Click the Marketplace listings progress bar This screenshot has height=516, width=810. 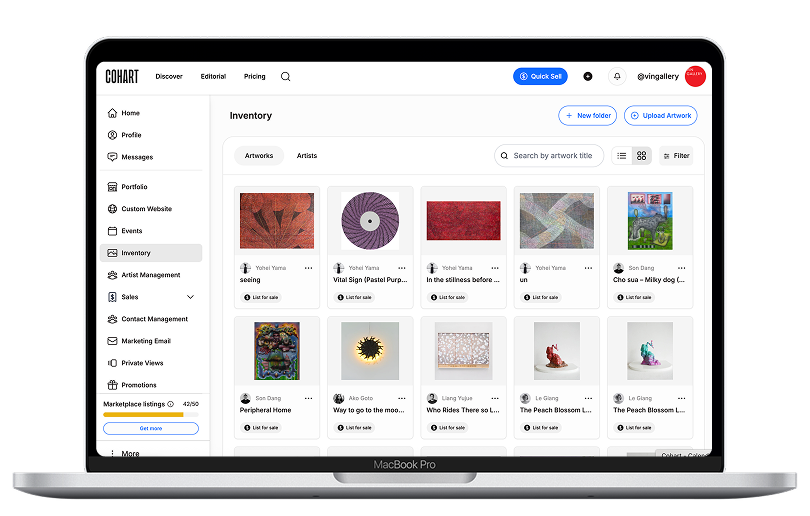150,414
